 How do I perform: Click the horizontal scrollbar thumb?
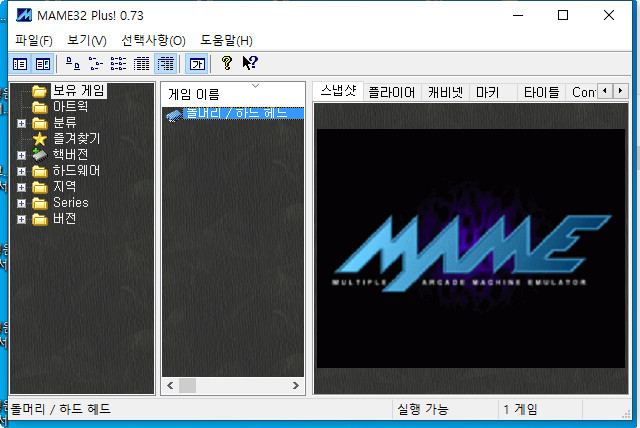[187, 386]
